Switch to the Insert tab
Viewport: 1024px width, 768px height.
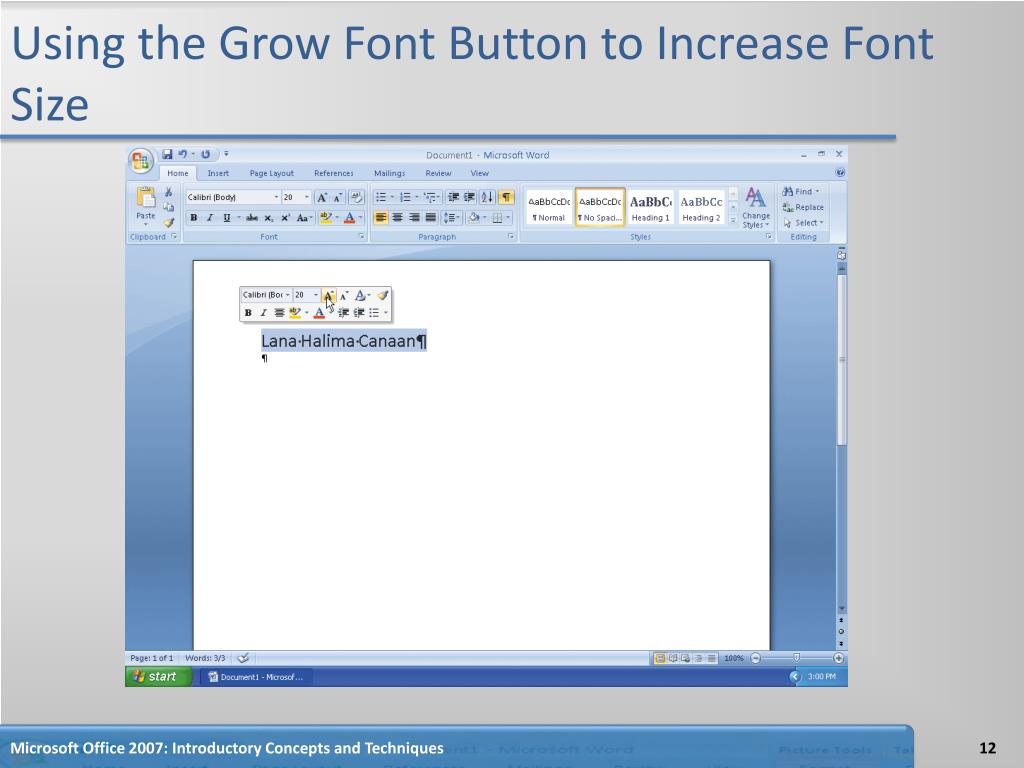[x=218, y=173]
